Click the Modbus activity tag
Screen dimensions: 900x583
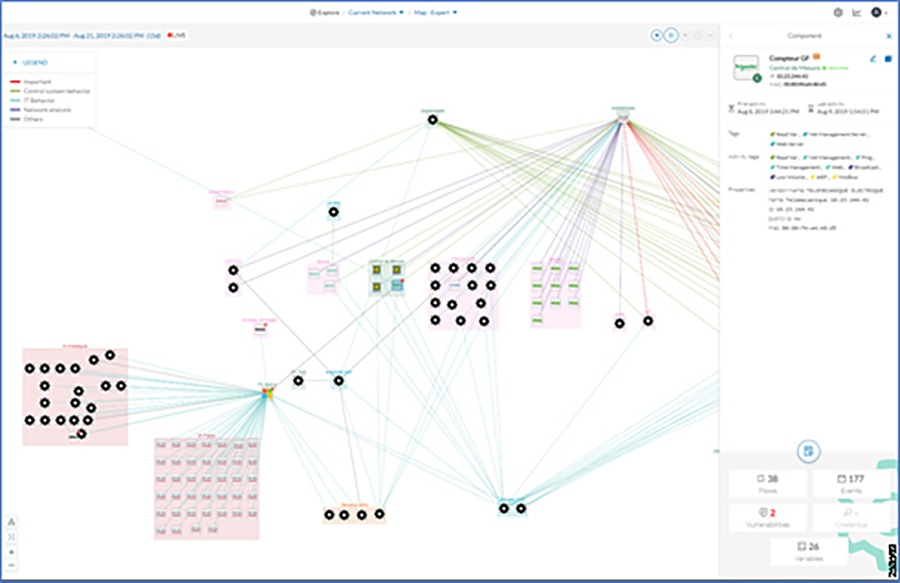845,177
